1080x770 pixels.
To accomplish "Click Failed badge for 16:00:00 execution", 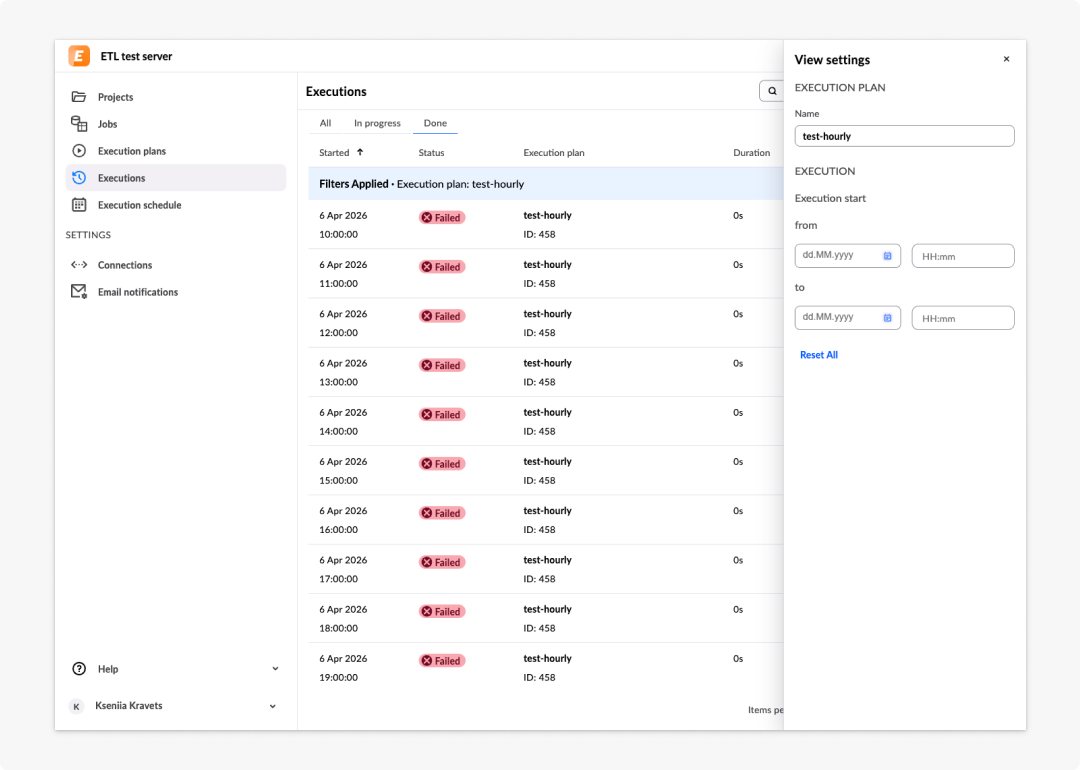I will [442, 513].
